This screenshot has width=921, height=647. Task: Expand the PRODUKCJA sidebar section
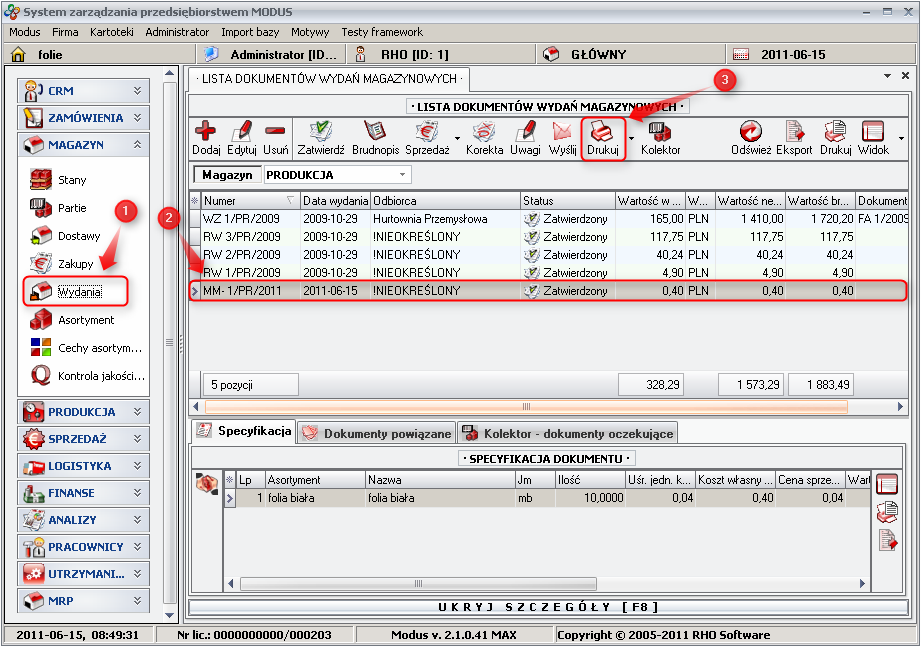pyautogui.click(x=84, y=412)
